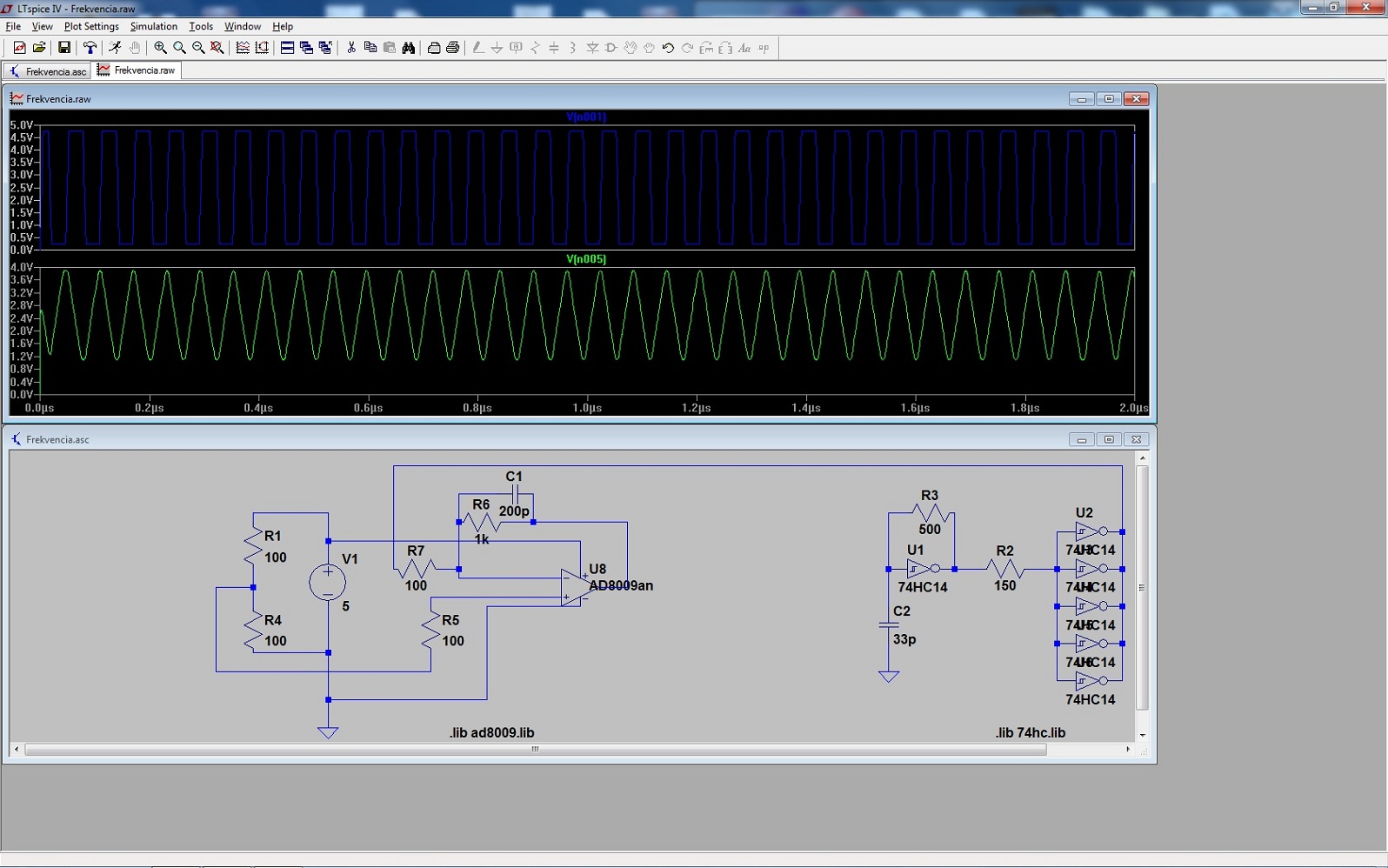The height and width of the screenshot is (868, 1388).
Task: Click schematic vertical scrollbar down arrow
Action: tap(1142, 735)
